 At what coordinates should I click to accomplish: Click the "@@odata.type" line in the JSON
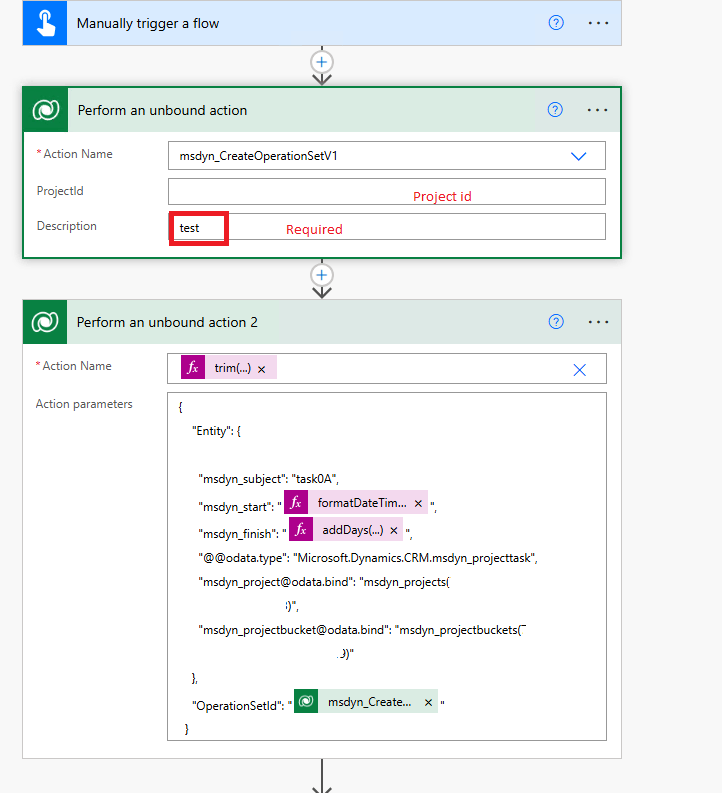pos(368,558)
